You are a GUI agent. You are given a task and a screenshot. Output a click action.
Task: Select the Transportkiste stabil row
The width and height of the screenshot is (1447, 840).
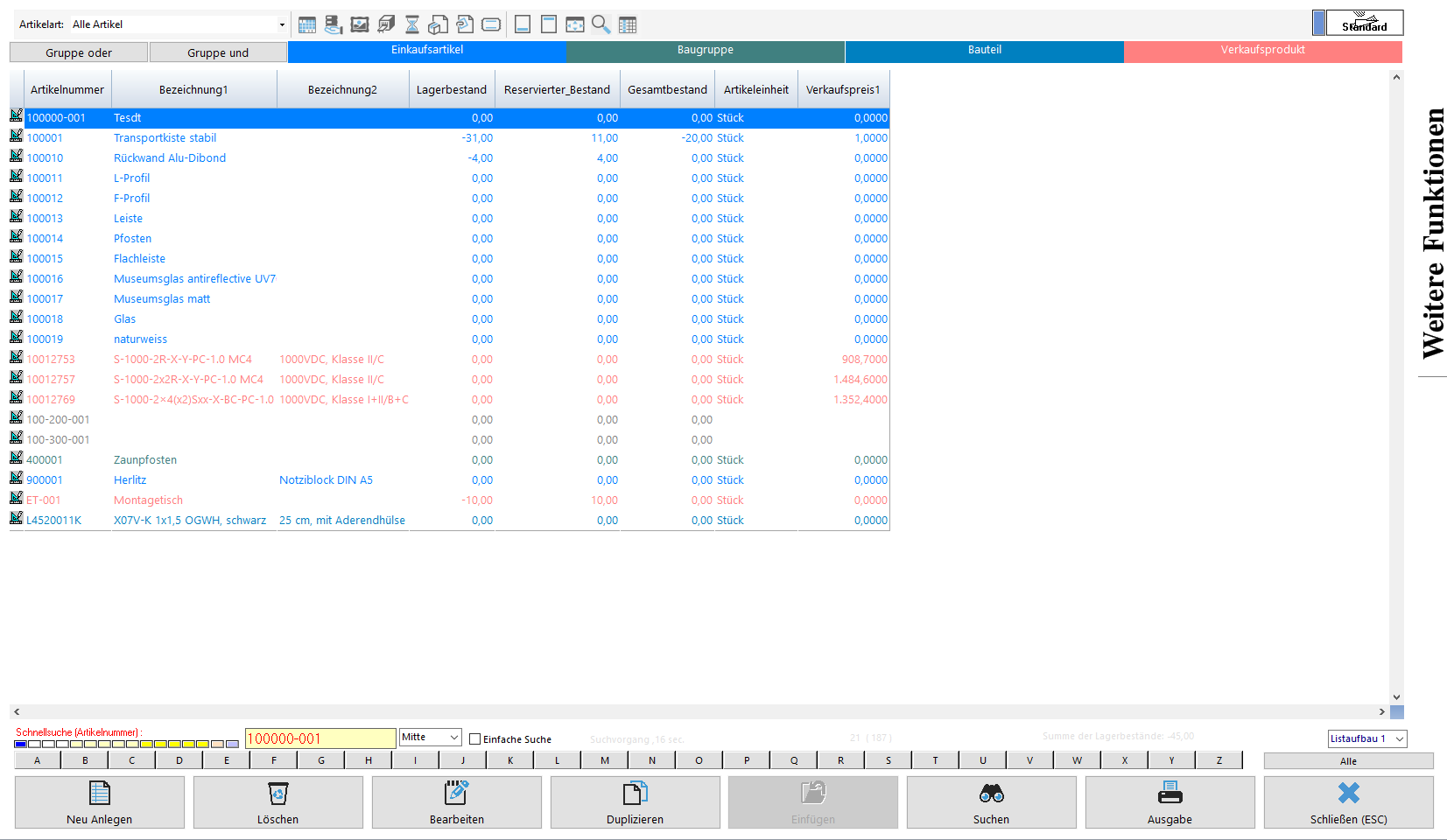pyautogui.click(x=165, y=138)
